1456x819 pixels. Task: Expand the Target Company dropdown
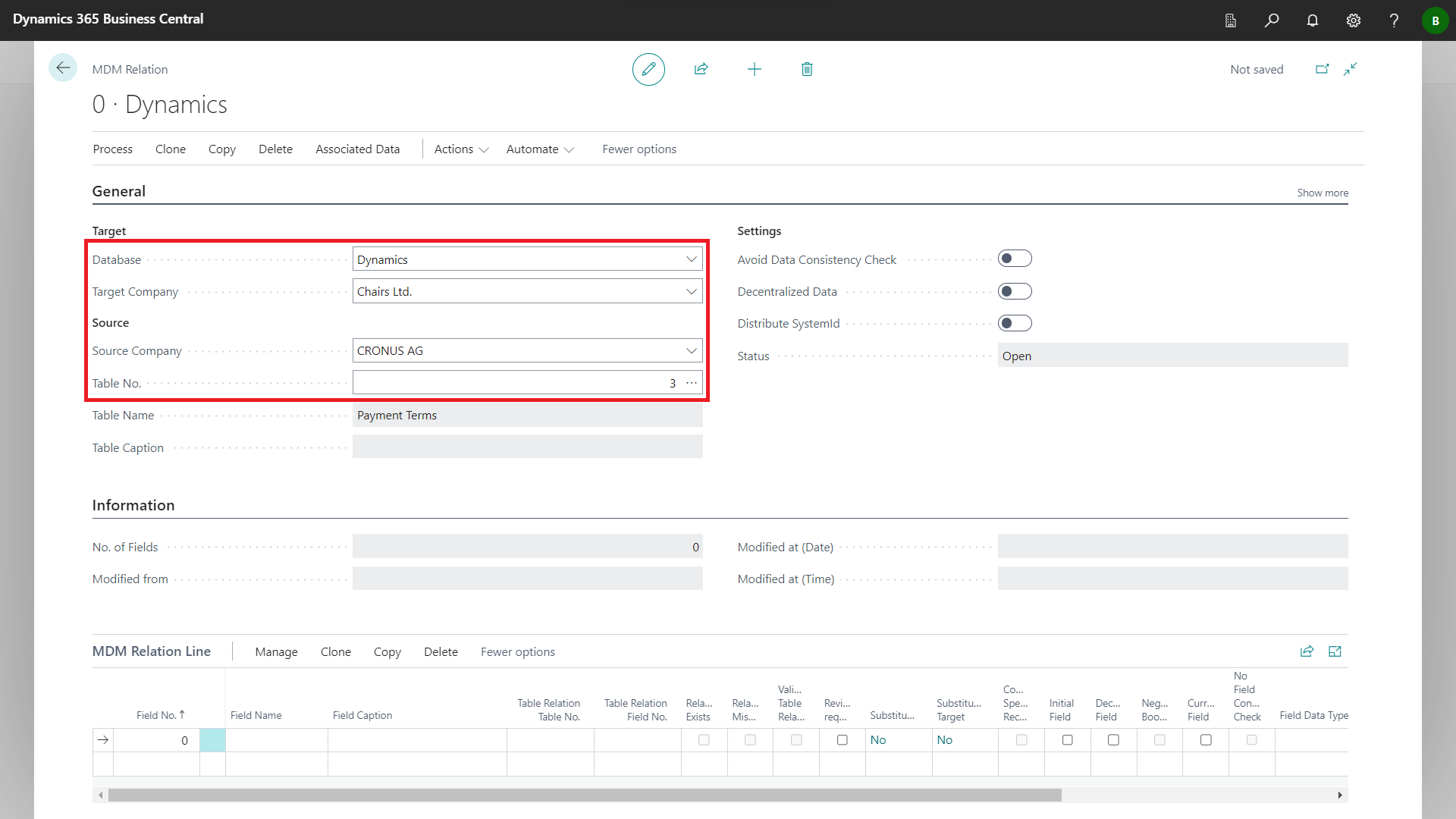(691, 291)
